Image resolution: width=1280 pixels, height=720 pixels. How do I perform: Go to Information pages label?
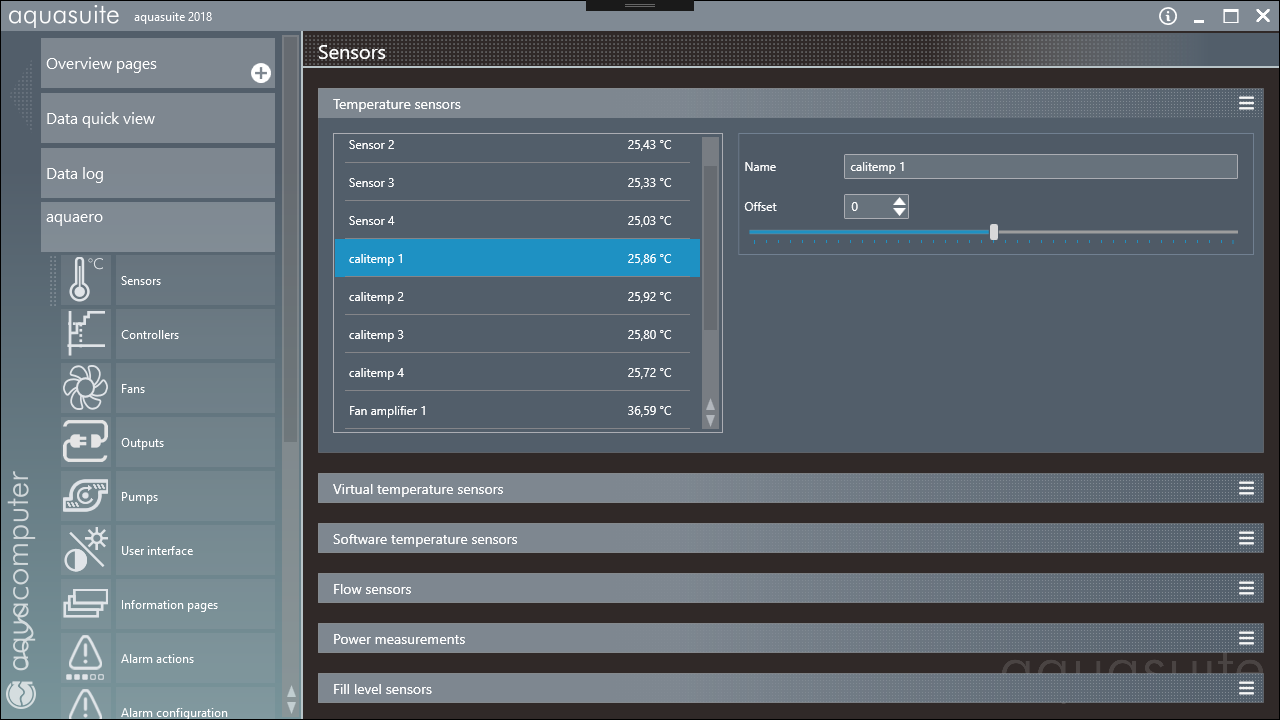tap(169, 605)
